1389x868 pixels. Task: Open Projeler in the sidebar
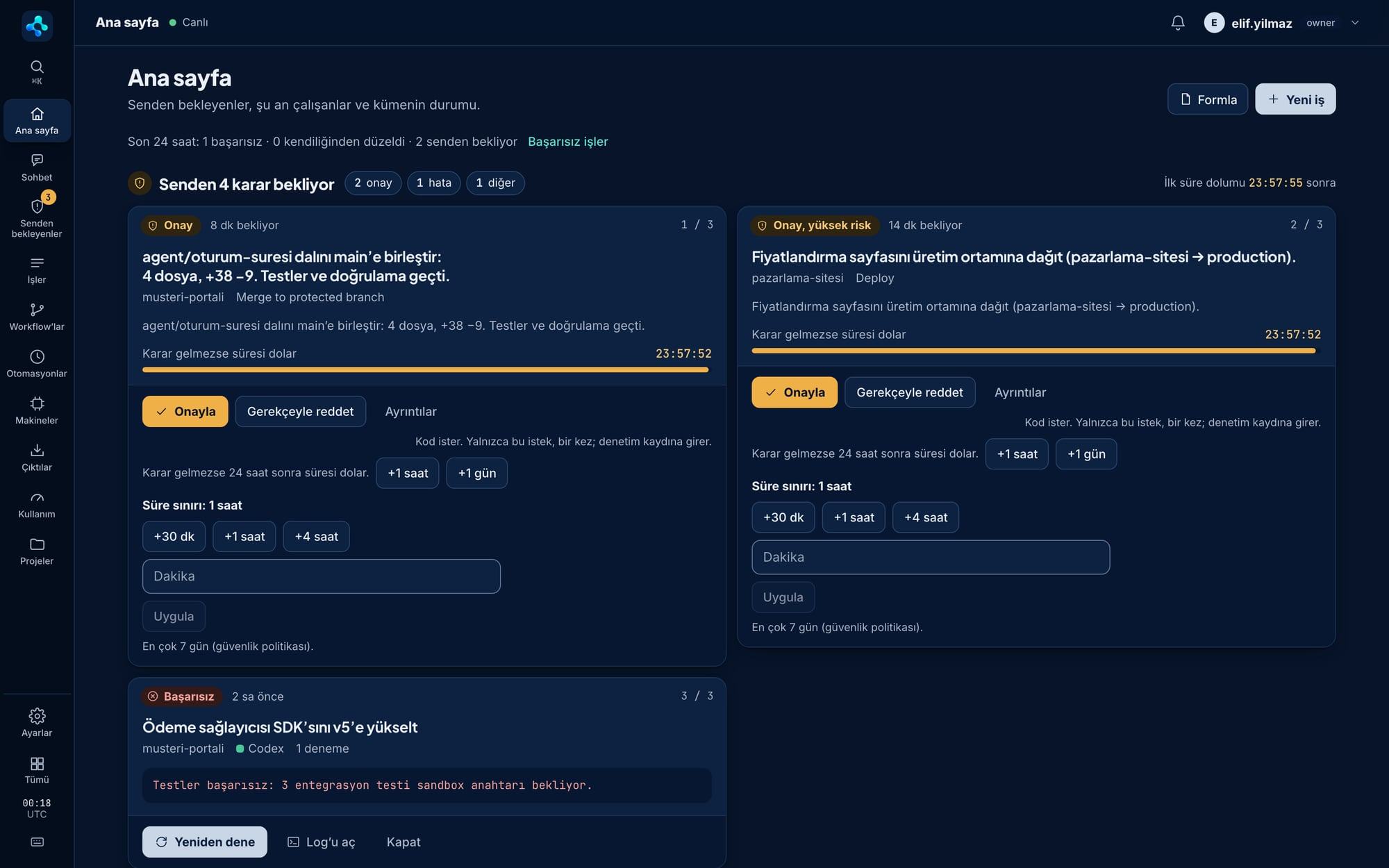click(37, 551)
